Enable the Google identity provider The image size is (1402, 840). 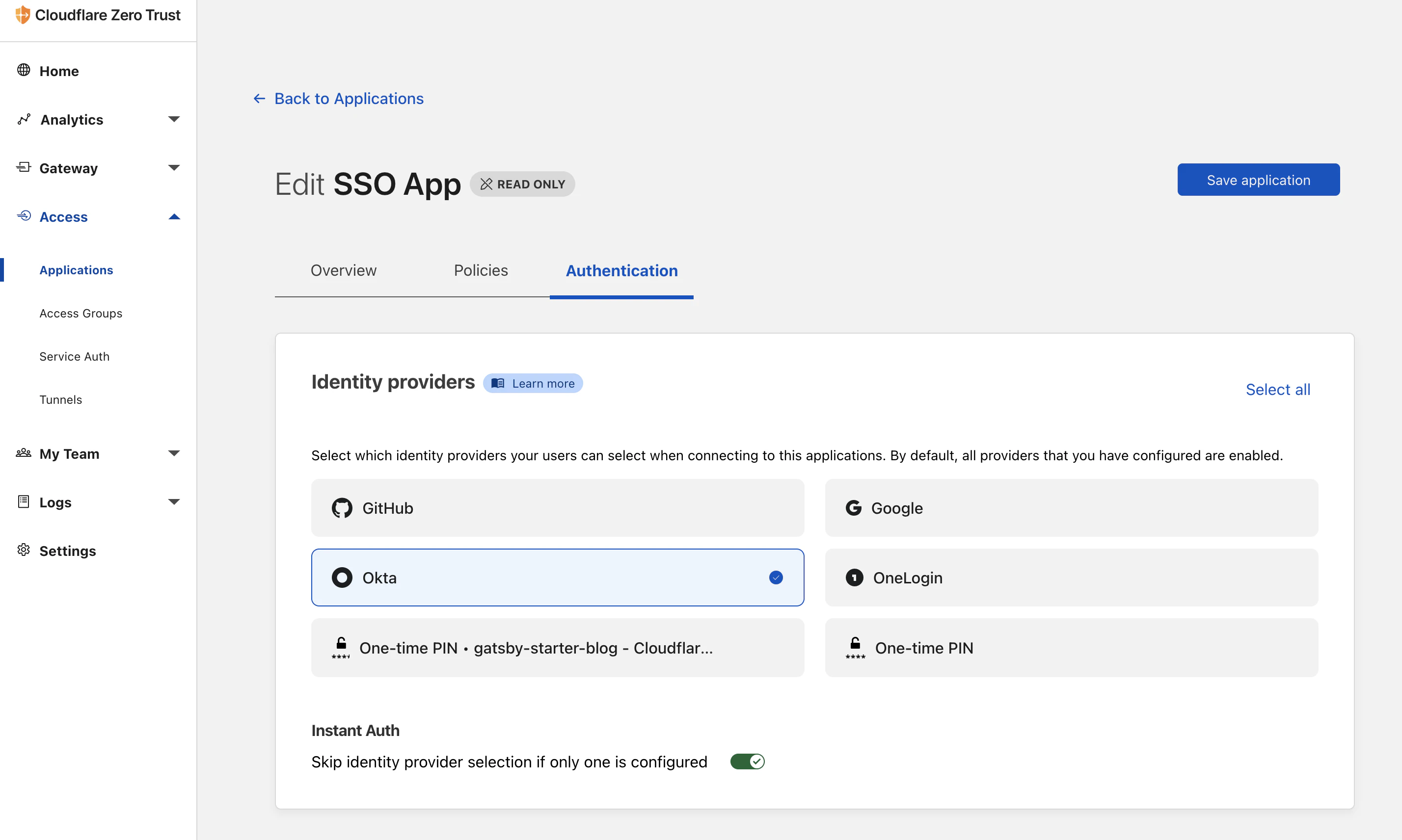pos(1071,508)
